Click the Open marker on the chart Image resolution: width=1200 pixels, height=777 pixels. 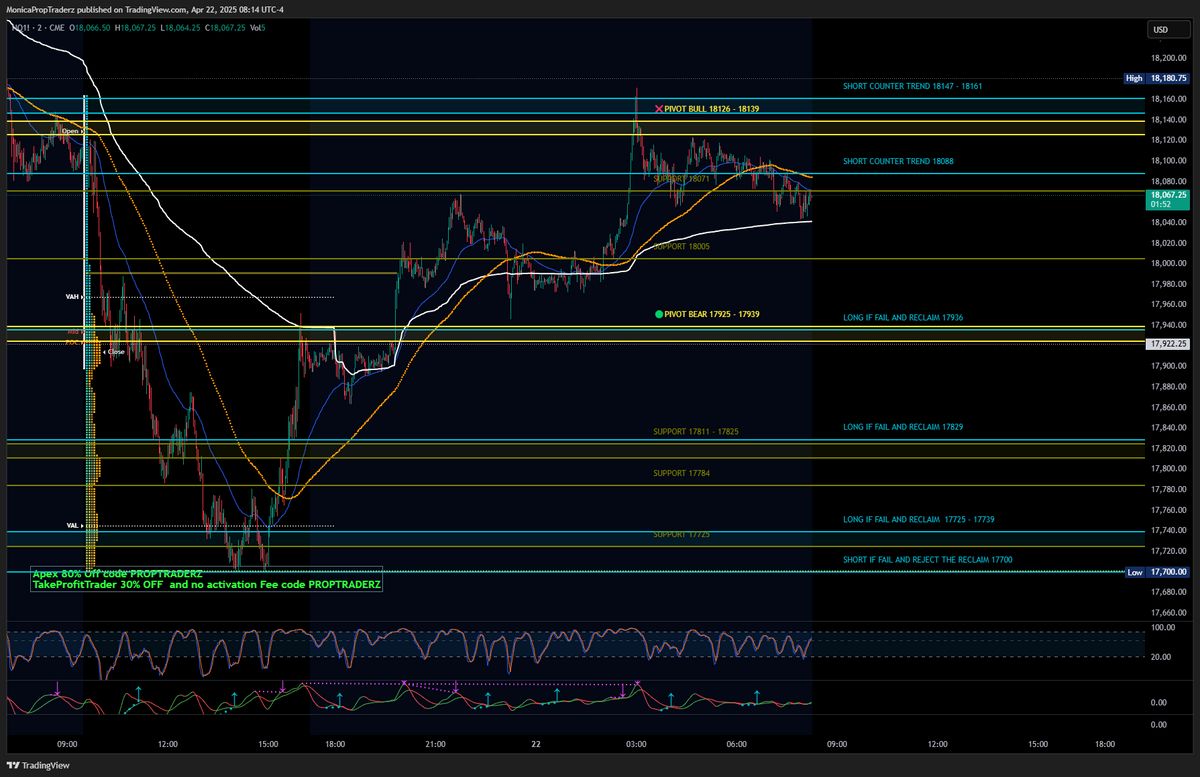pos(69,130)
